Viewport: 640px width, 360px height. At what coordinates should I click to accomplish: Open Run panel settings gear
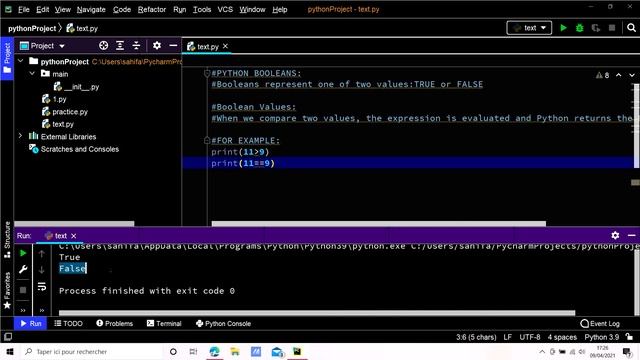click(615, 236)
